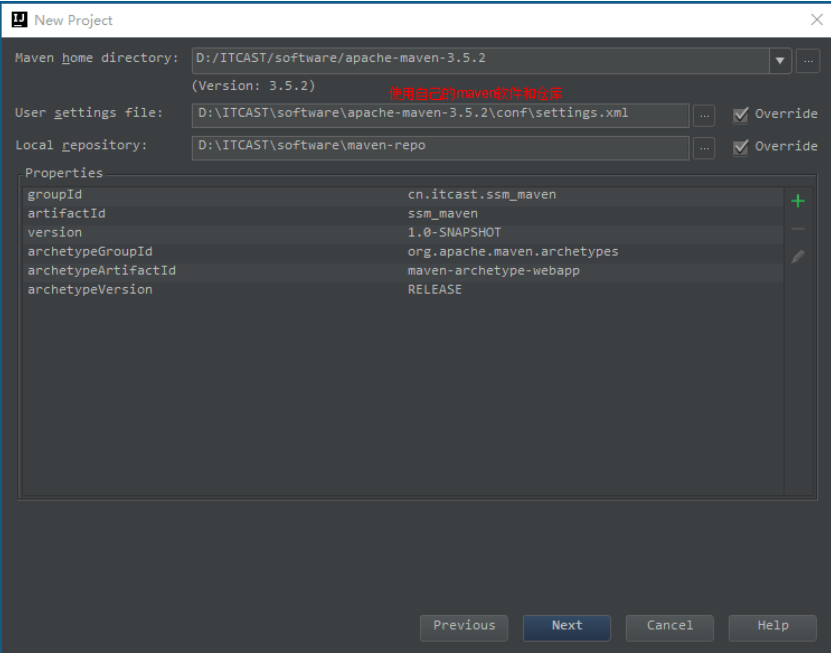Close the New Project dialog

tap(817, 20)
